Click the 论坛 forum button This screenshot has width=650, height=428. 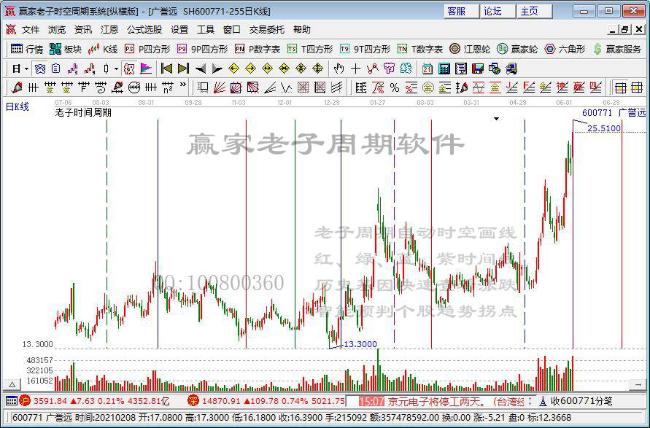(498, 11)
